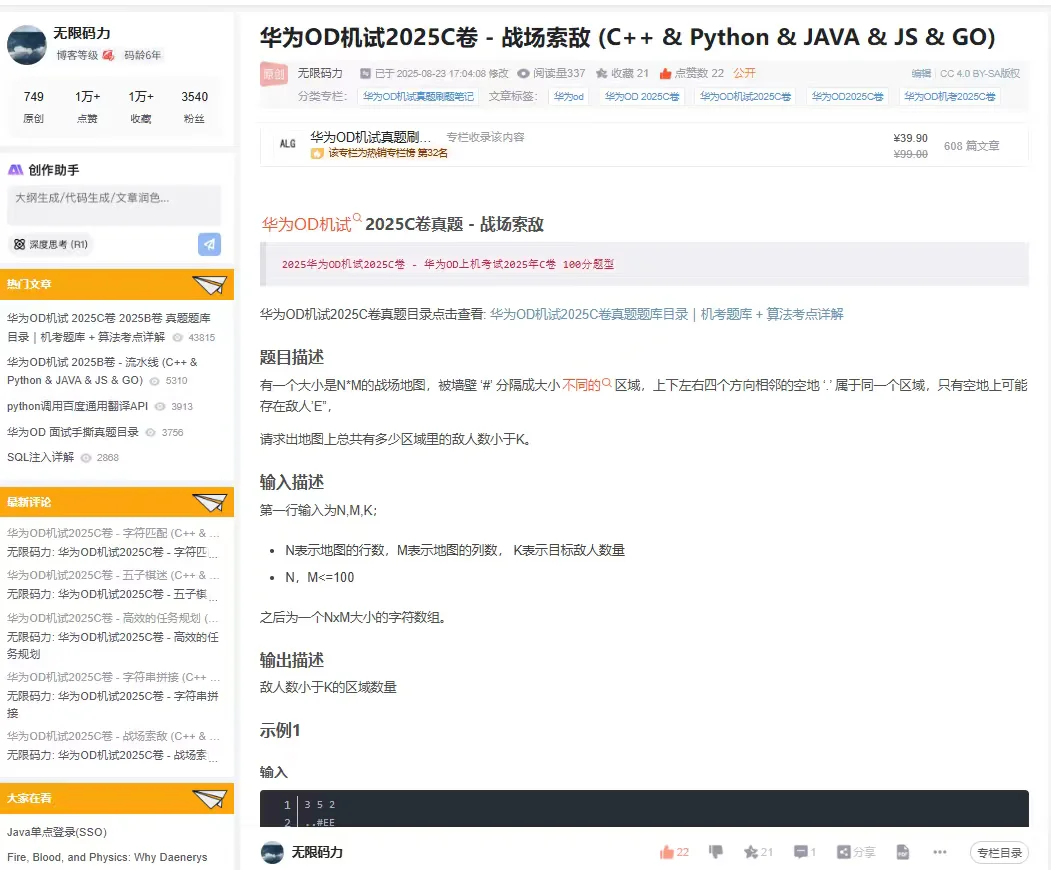Open the author avatar in sidebar
The height and width of the screenshot is (870, 1051).
point(27,45)
